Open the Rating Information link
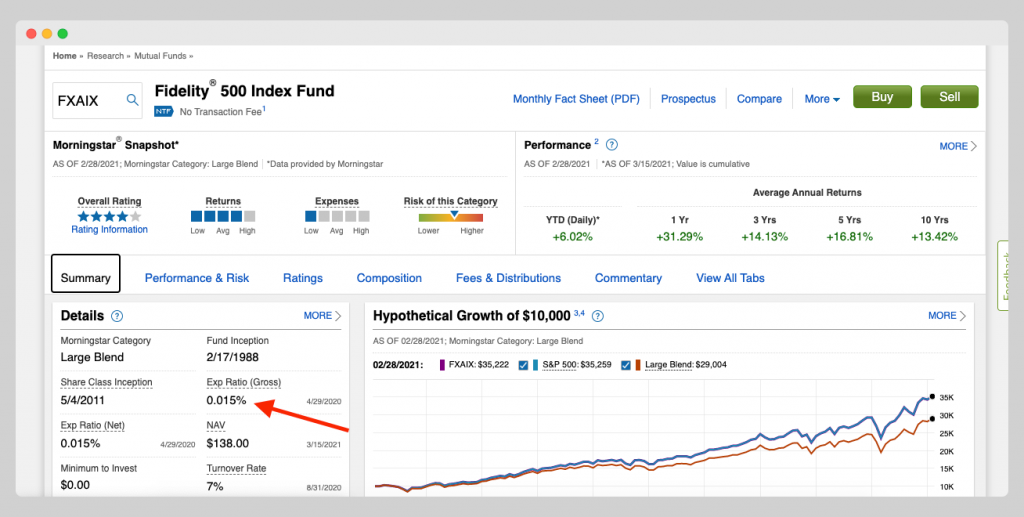This screenshot has width=1024, height=517. [x=109, y=230]
